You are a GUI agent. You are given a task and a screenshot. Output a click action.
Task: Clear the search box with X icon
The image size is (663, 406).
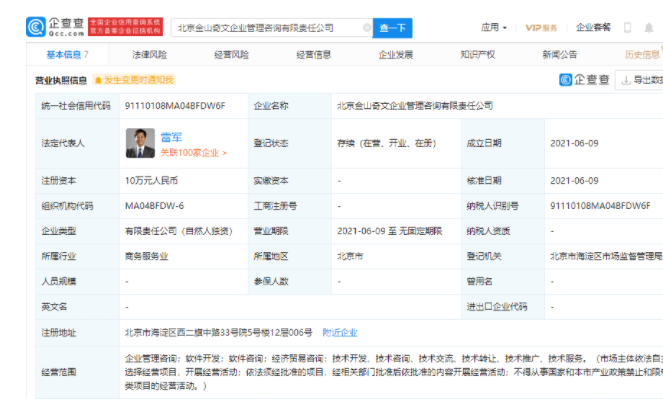click(x=367, y=28)
